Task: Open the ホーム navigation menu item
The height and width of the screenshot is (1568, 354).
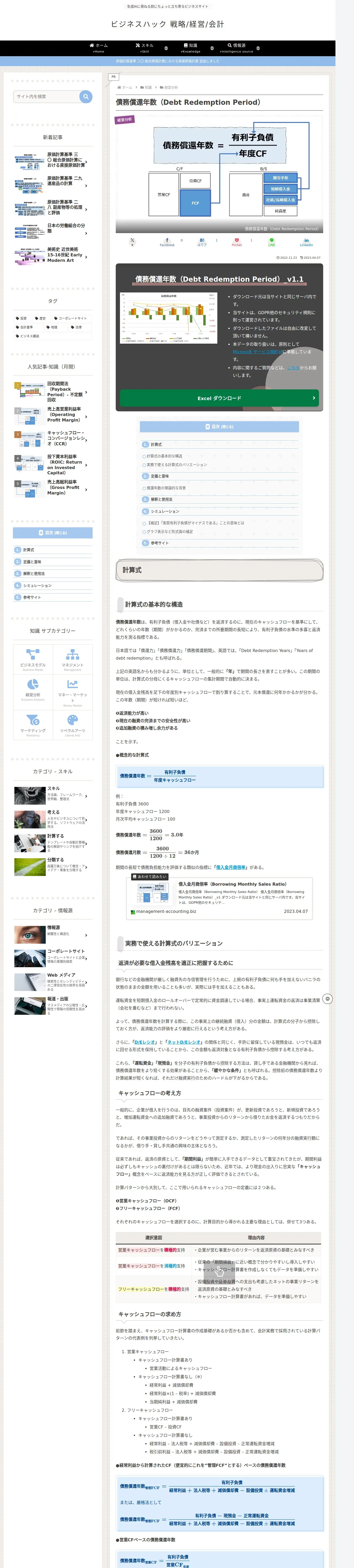Action: (x=98, y=48)
